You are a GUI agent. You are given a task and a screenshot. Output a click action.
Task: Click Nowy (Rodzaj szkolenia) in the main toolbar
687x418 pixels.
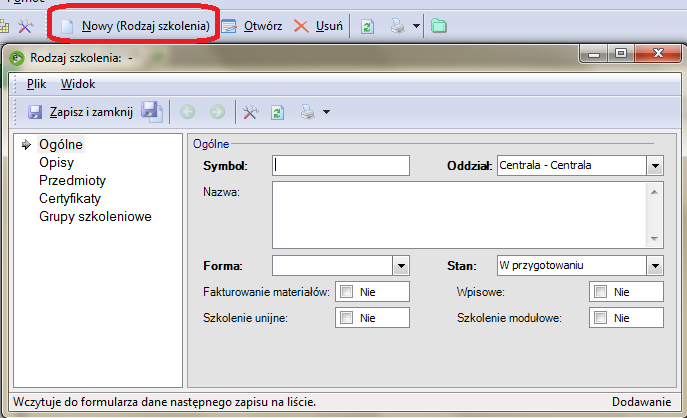135,26
